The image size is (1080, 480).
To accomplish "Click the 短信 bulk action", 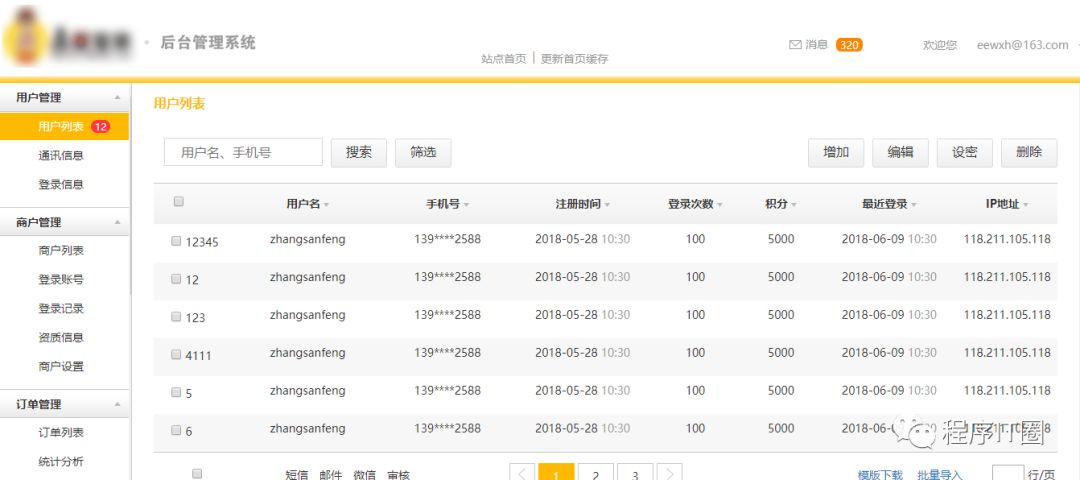I will click(x=297, y=475).
